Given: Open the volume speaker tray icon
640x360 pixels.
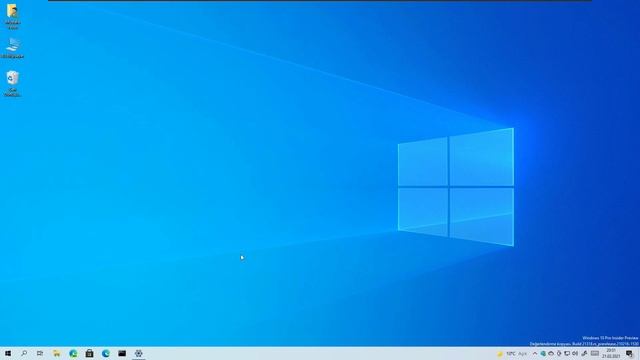Looking at the screenshot, I should point(575,353).
